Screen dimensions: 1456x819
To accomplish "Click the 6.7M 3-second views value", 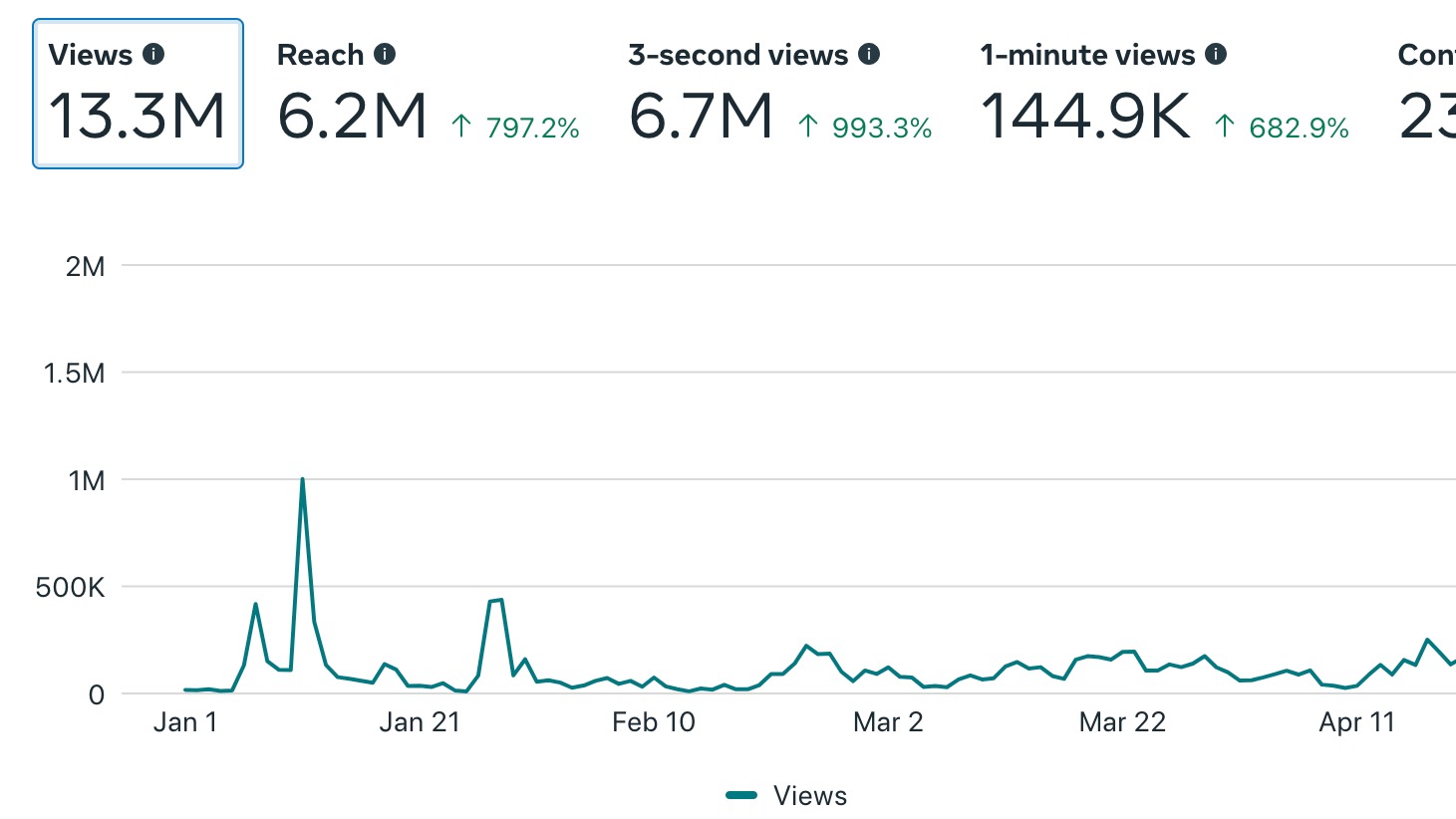I will (701, 116).
